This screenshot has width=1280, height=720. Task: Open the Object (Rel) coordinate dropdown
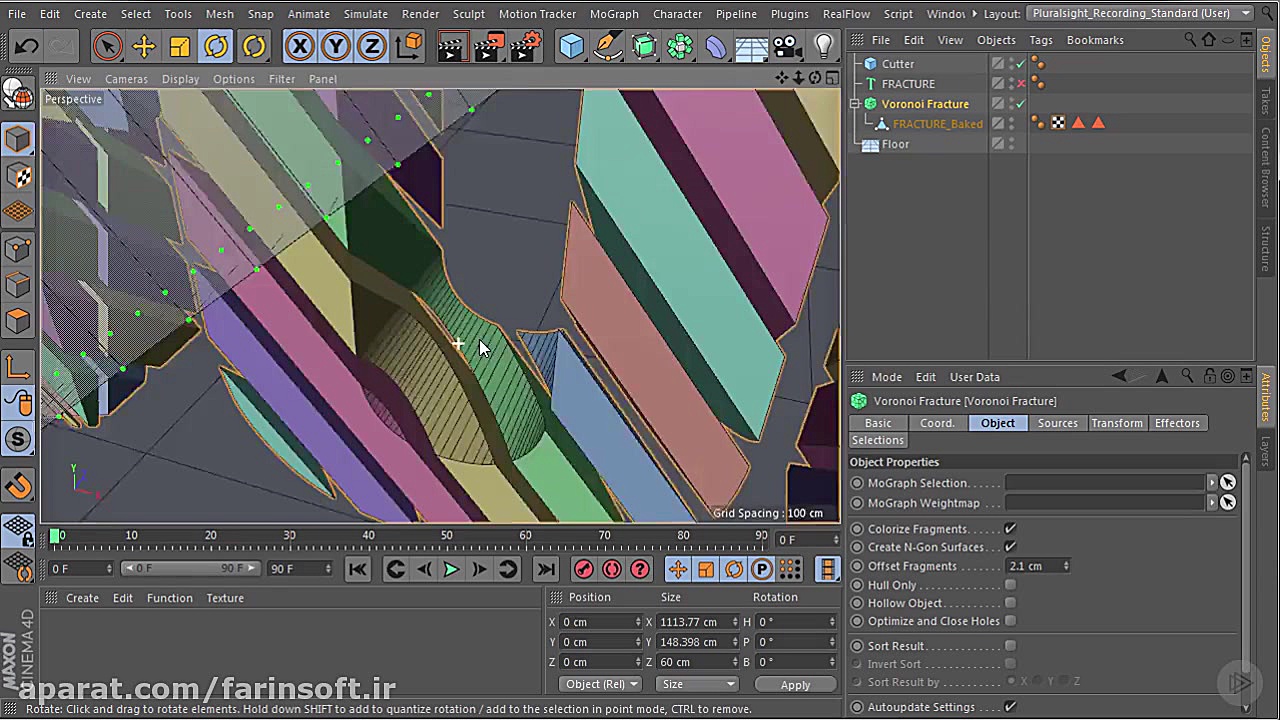tap(599, 684)
